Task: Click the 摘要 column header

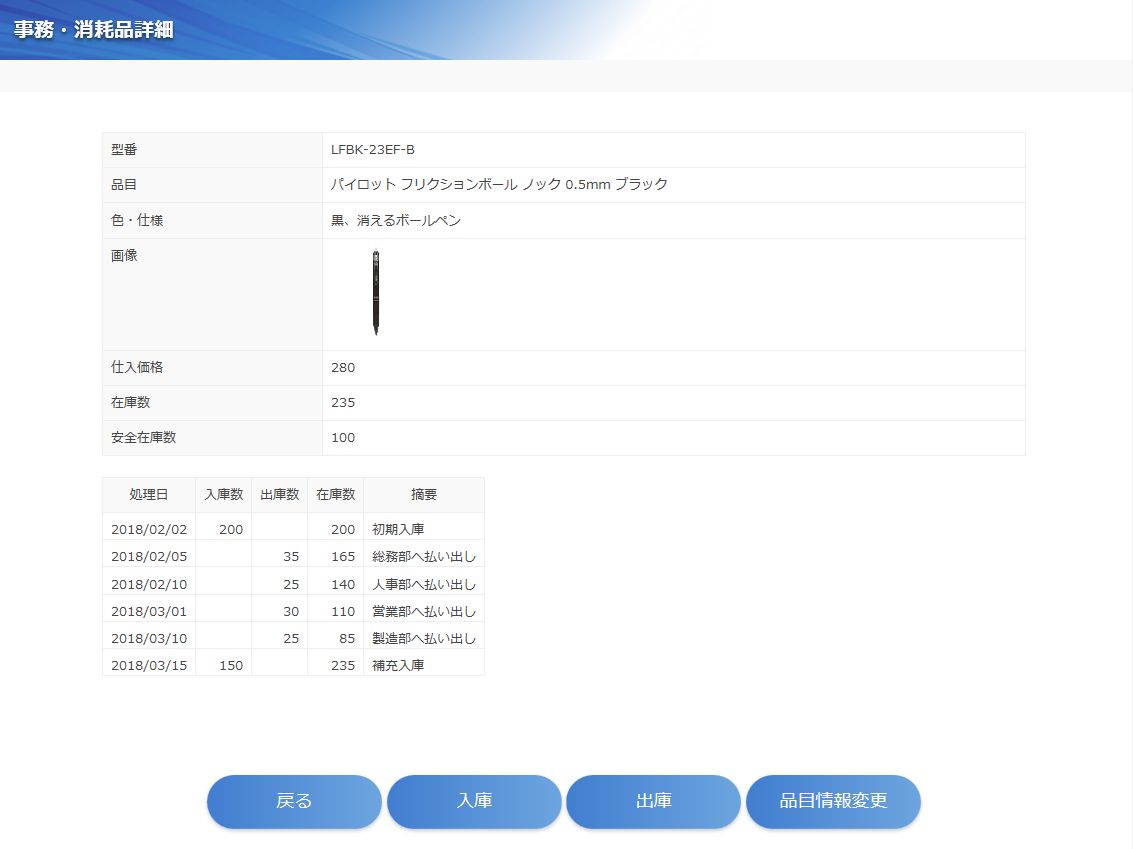Action: 424,494
